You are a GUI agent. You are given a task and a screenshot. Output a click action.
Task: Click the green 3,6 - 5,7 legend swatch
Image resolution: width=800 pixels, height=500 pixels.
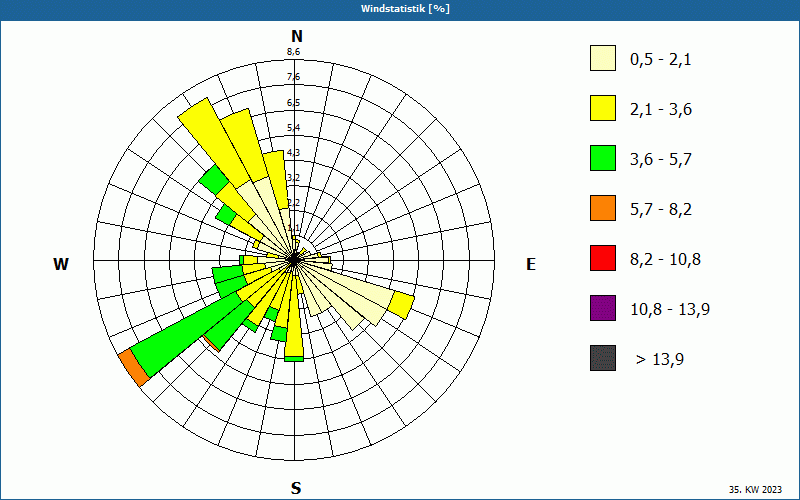tap(603, 158)
